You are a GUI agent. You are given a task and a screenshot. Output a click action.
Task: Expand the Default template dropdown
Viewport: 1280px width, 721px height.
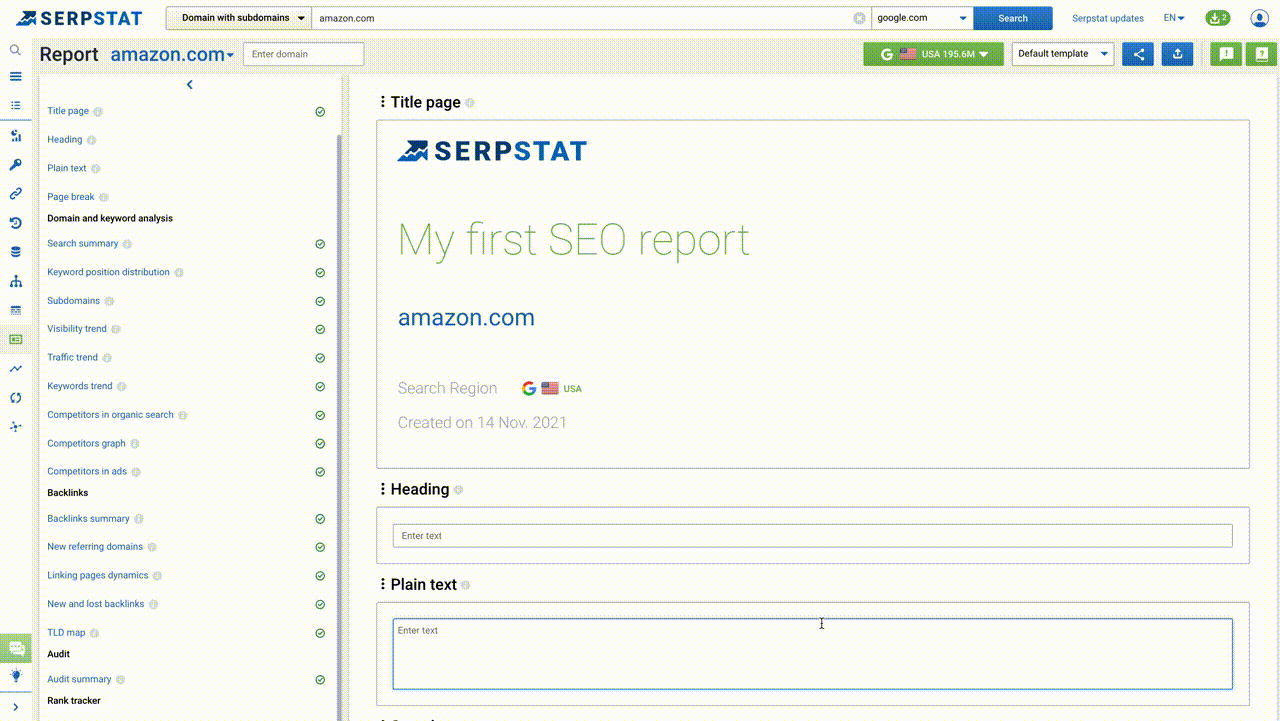1062,54
